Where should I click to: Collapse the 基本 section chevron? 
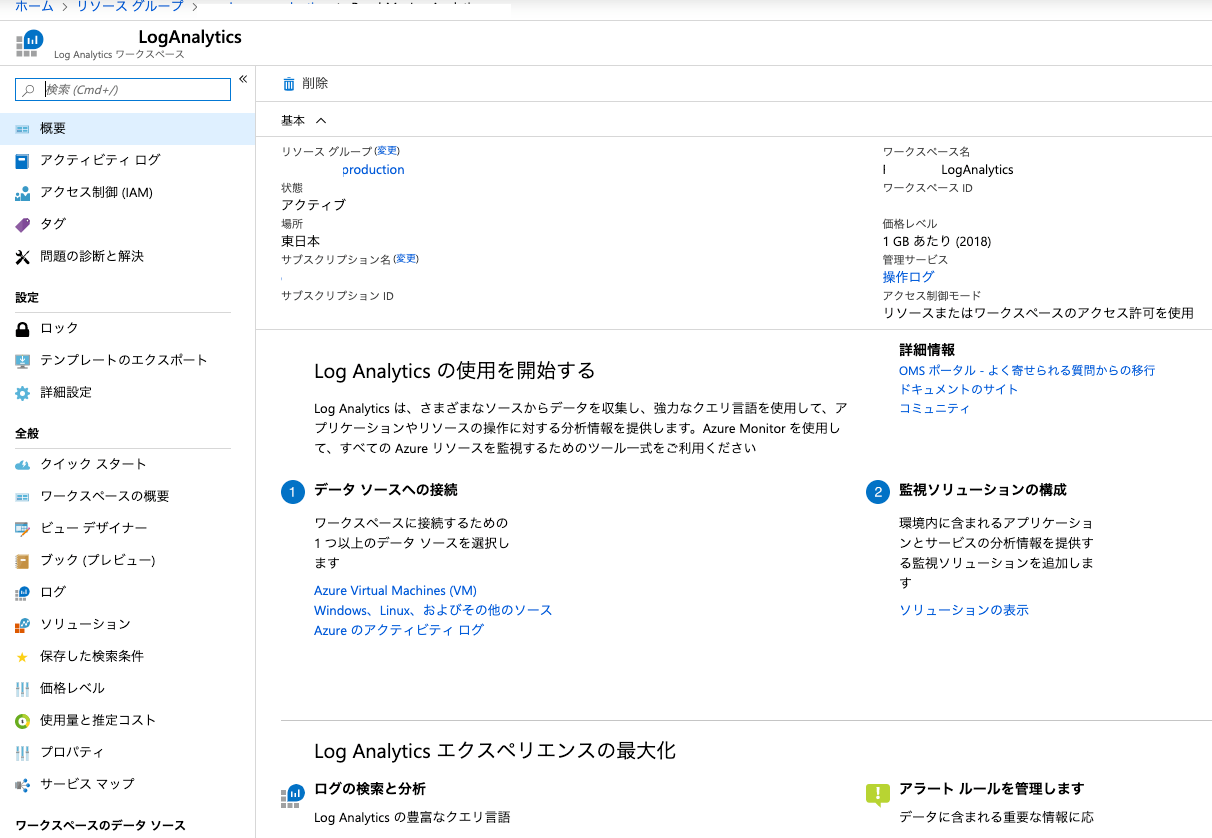321,120
